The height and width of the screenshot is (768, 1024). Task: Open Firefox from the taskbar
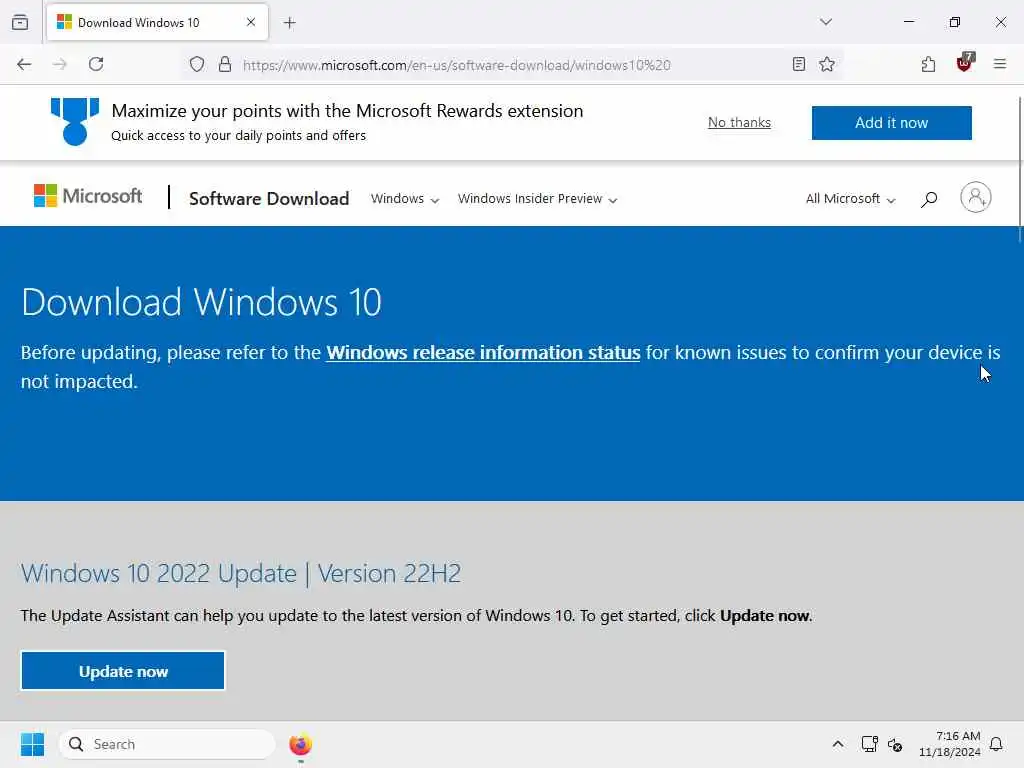coord(300,744)
